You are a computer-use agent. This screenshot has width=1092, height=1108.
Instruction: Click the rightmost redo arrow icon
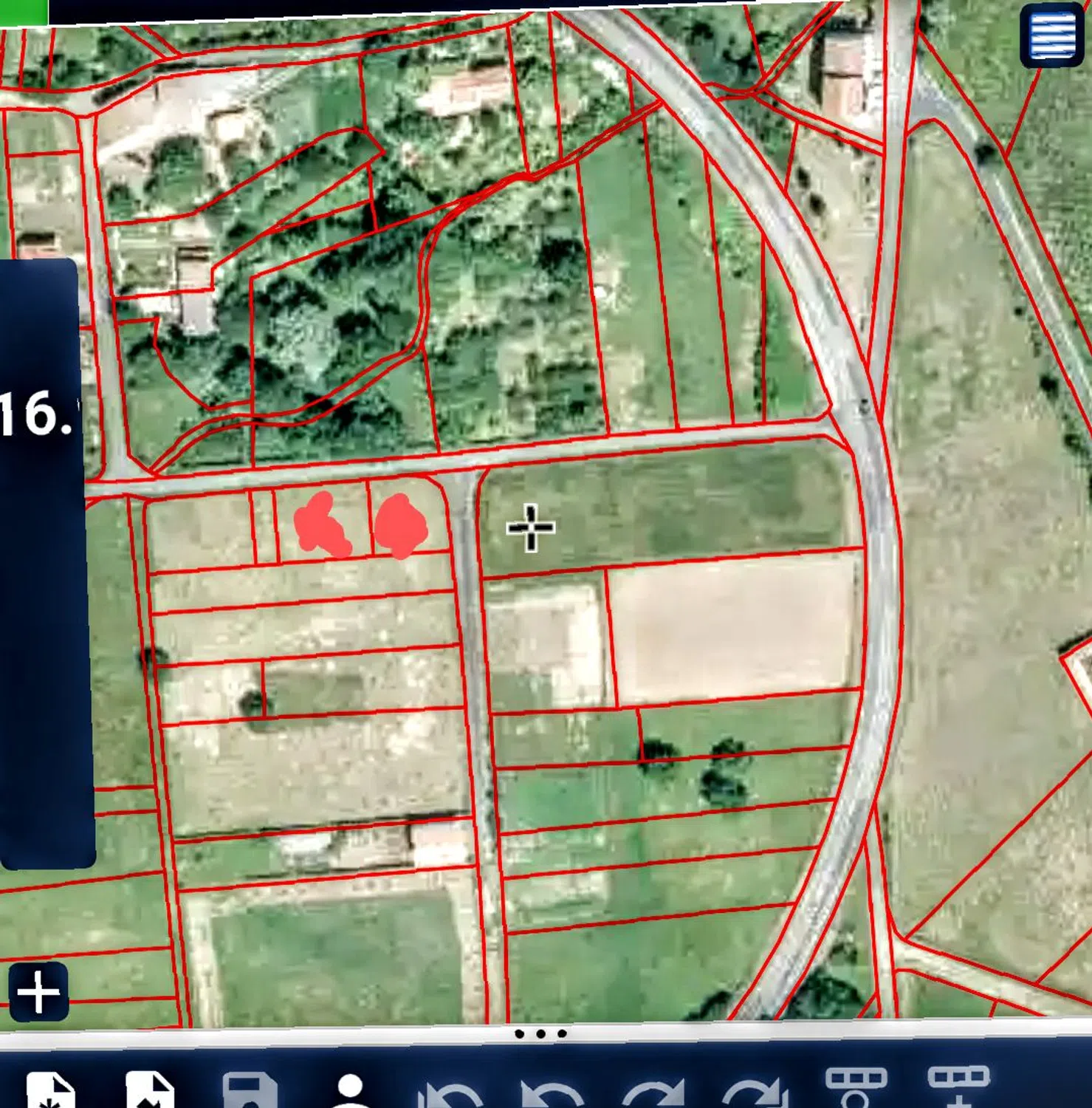click(755, 1095)
